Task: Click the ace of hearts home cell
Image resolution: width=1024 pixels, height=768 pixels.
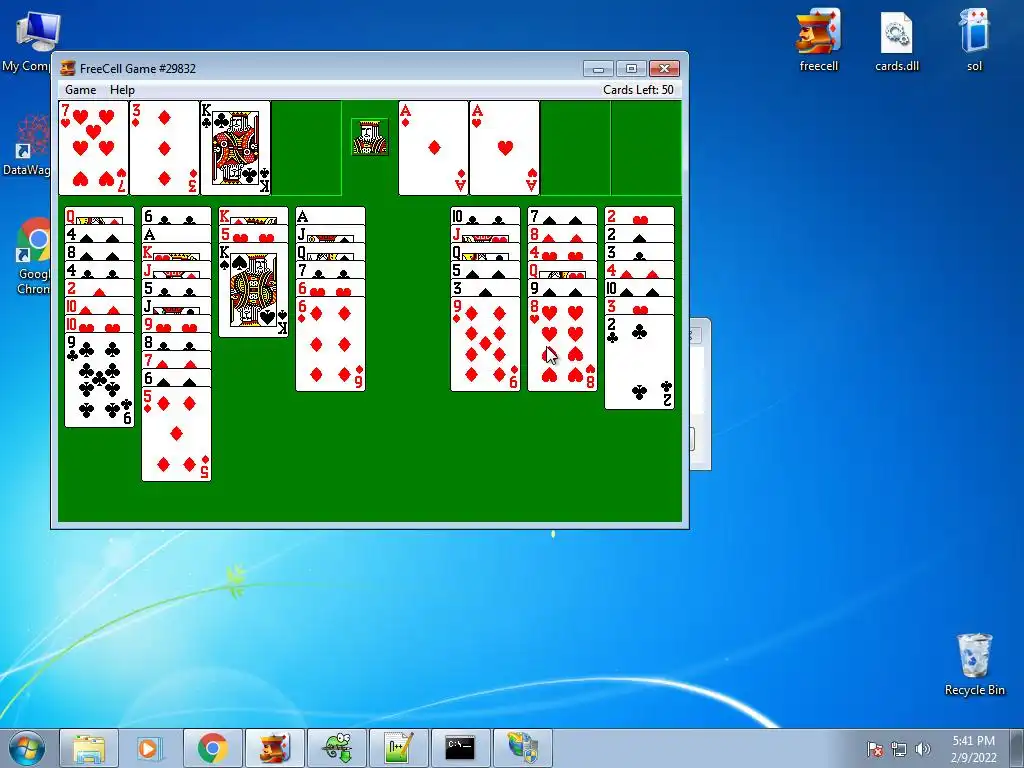Action: 504,148
